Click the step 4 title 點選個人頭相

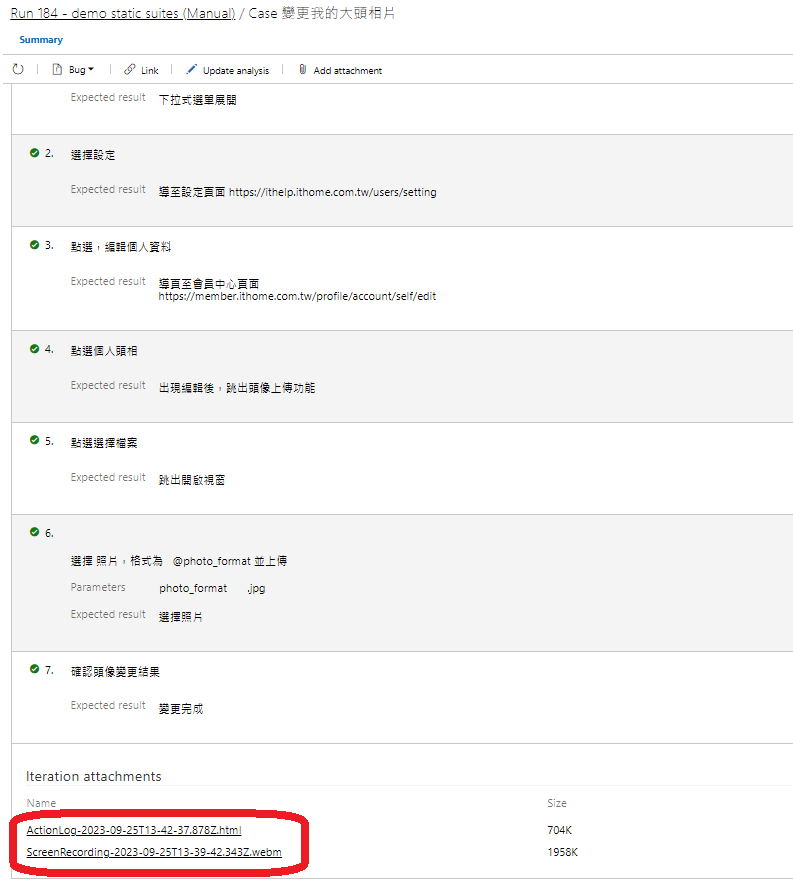point(104,350)
